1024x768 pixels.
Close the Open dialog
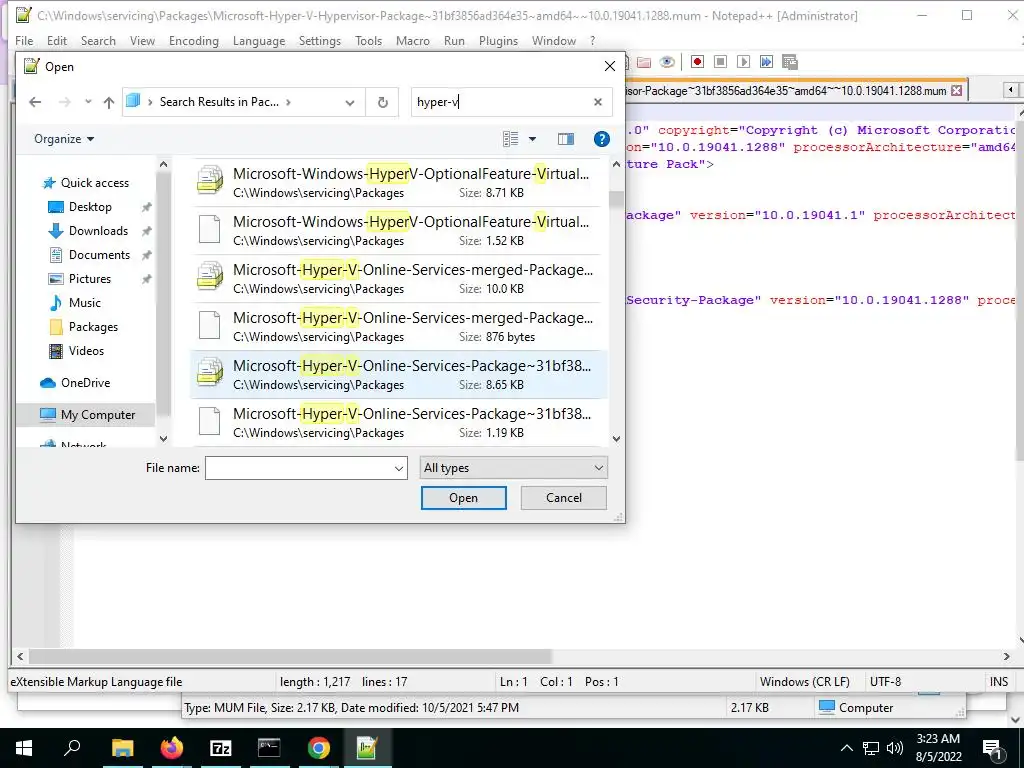pyautogui.click(x=609, y=67)
